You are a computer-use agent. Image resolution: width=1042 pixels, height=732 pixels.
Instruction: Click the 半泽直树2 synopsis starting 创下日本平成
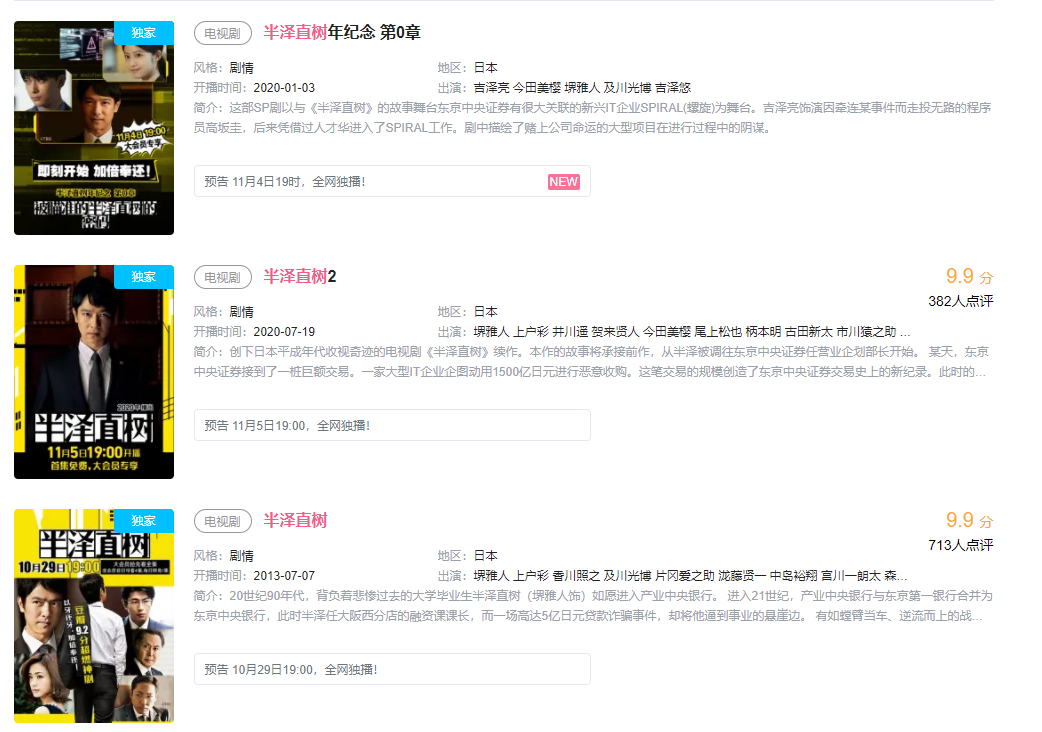click(591, 361)
